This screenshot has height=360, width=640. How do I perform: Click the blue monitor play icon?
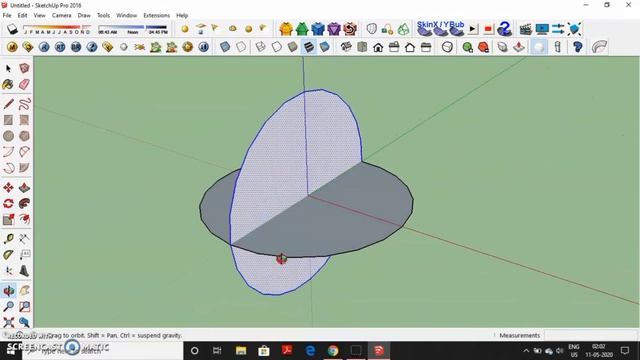[542, 29]
